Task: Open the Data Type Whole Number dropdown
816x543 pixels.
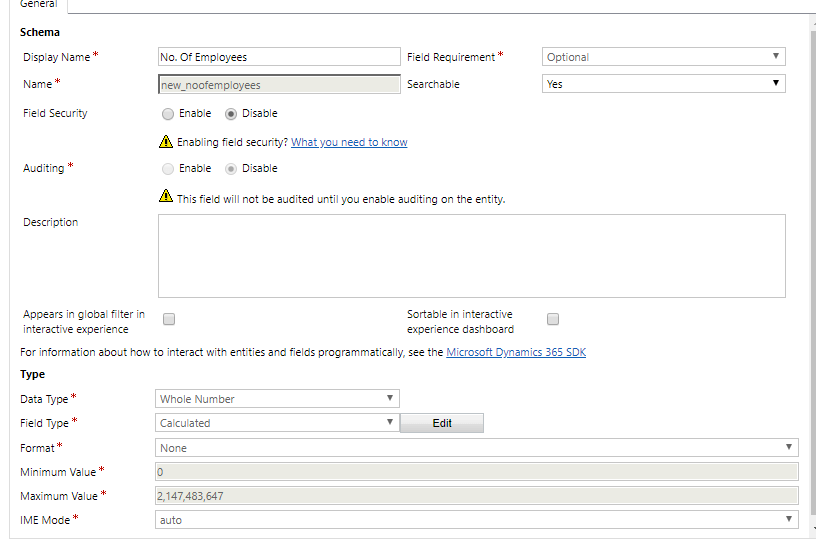Action: coord(277,399)
